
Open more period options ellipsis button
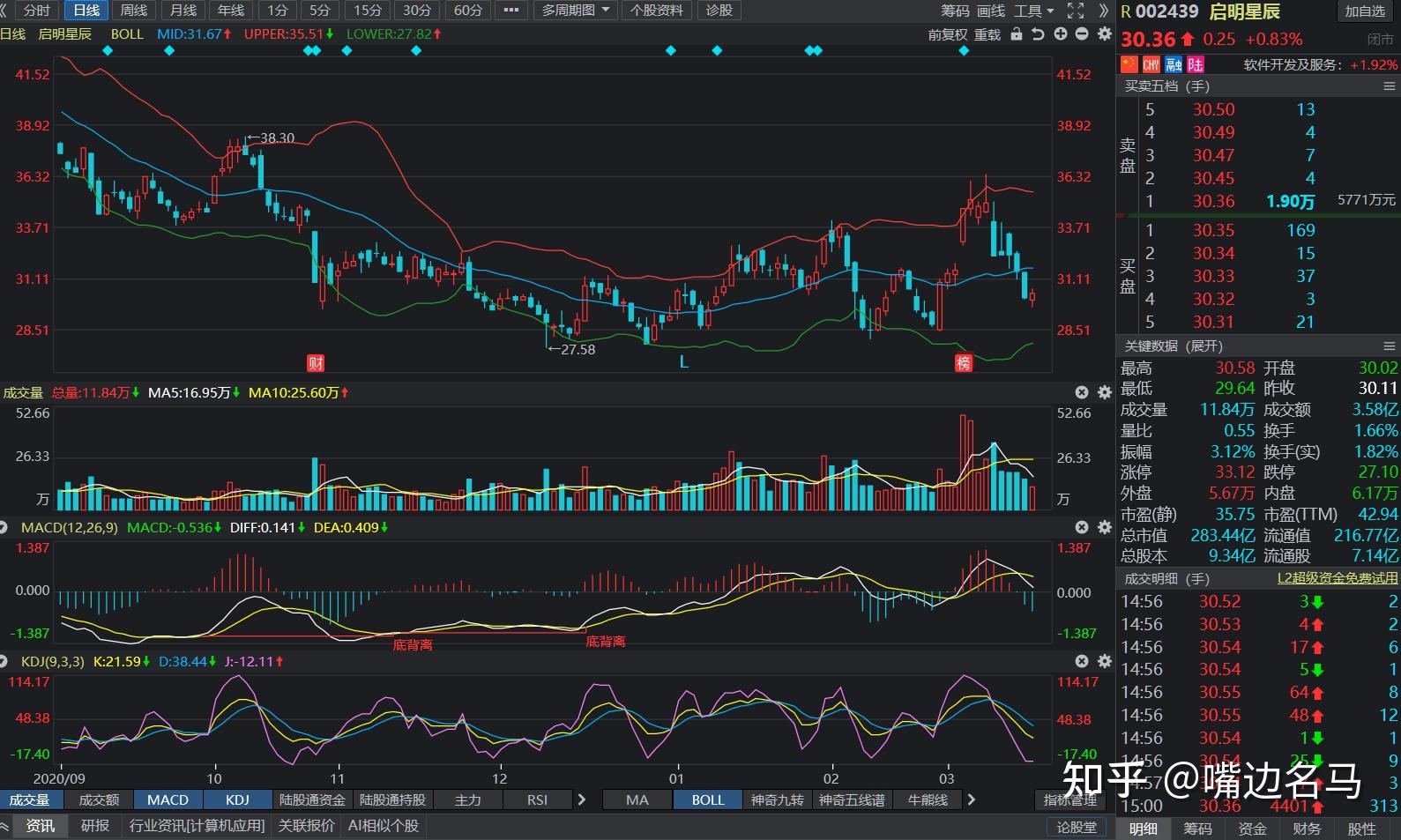coord(511,11)
